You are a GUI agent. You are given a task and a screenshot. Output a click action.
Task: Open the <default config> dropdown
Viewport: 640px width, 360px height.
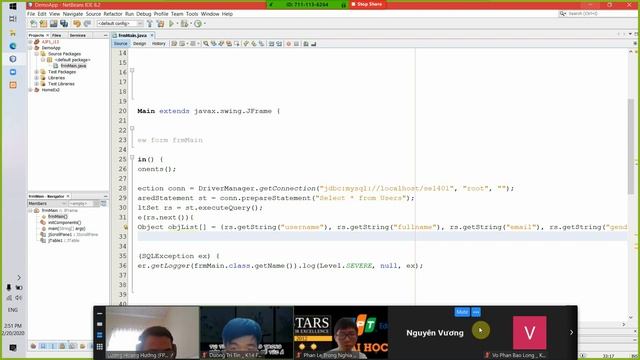(120, 24)
